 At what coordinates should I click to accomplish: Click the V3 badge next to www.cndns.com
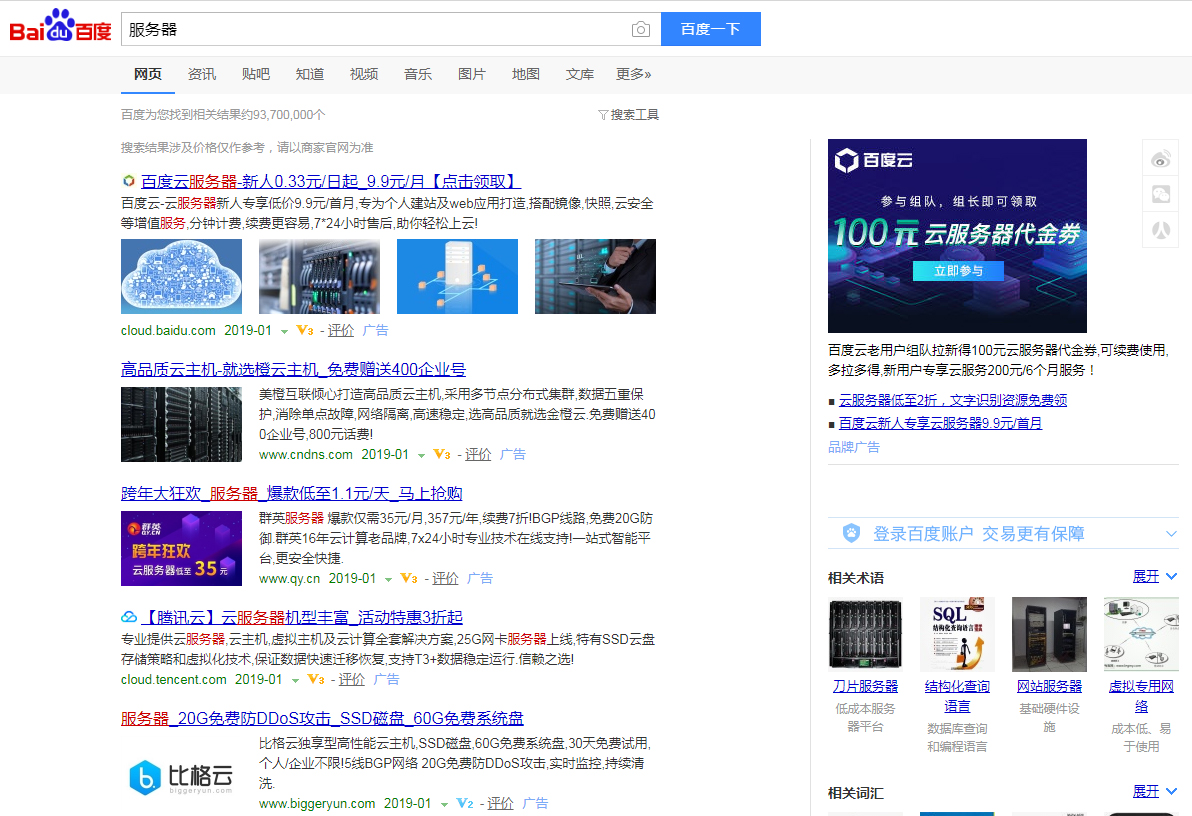point(442,455)
